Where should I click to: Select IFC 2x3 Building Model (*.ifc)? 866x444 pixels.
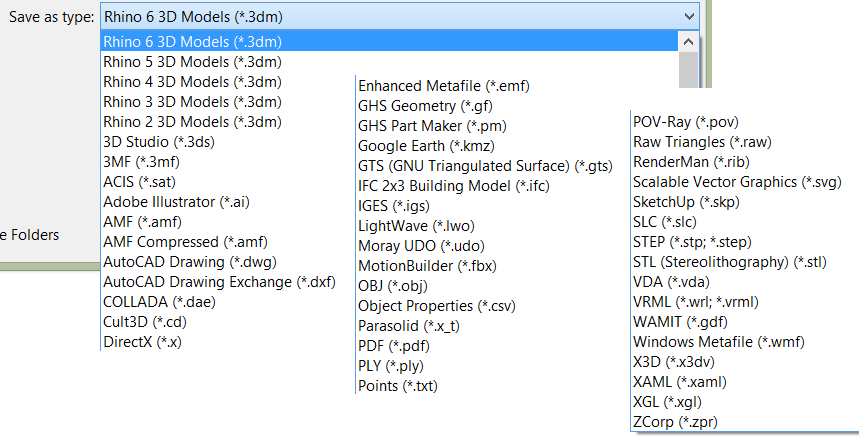coord(453,186)
